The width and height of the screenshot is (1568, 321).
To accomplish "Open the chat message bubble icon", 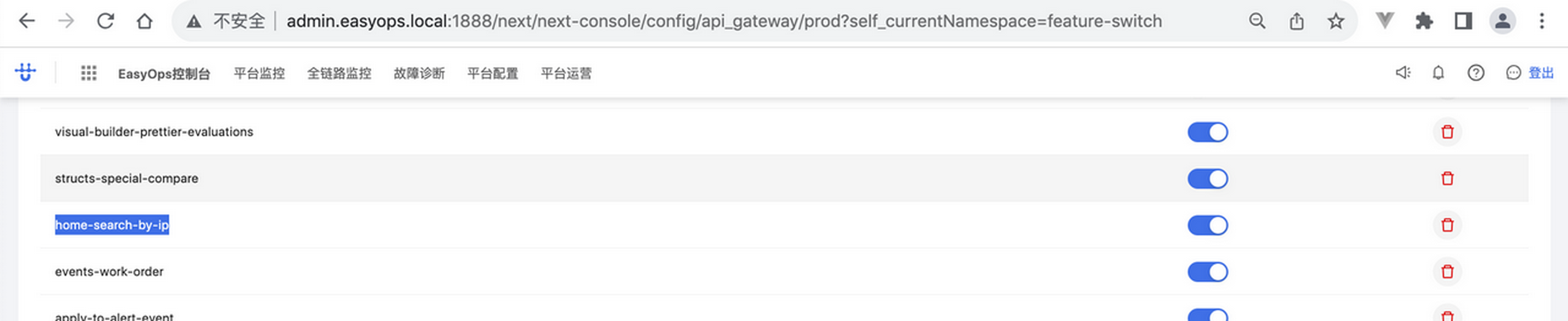I will click(1513, 73).
